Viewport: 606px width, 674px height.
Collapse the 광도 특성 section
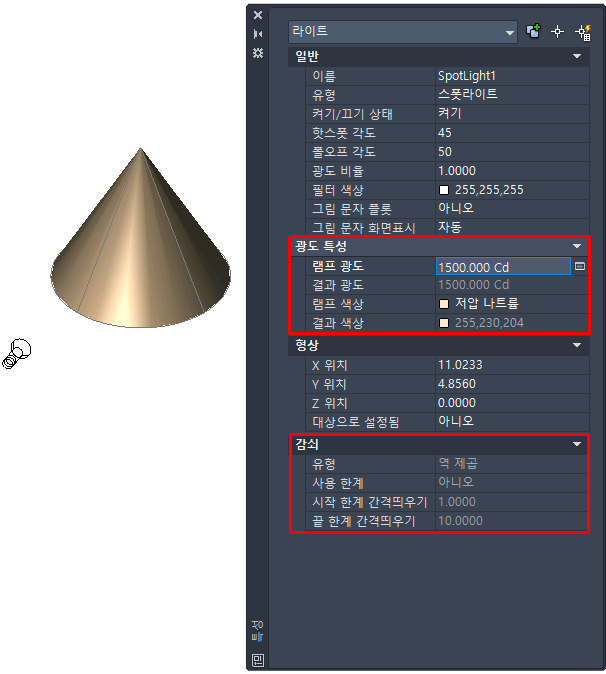pyautogui.click(x=577, y=246)
